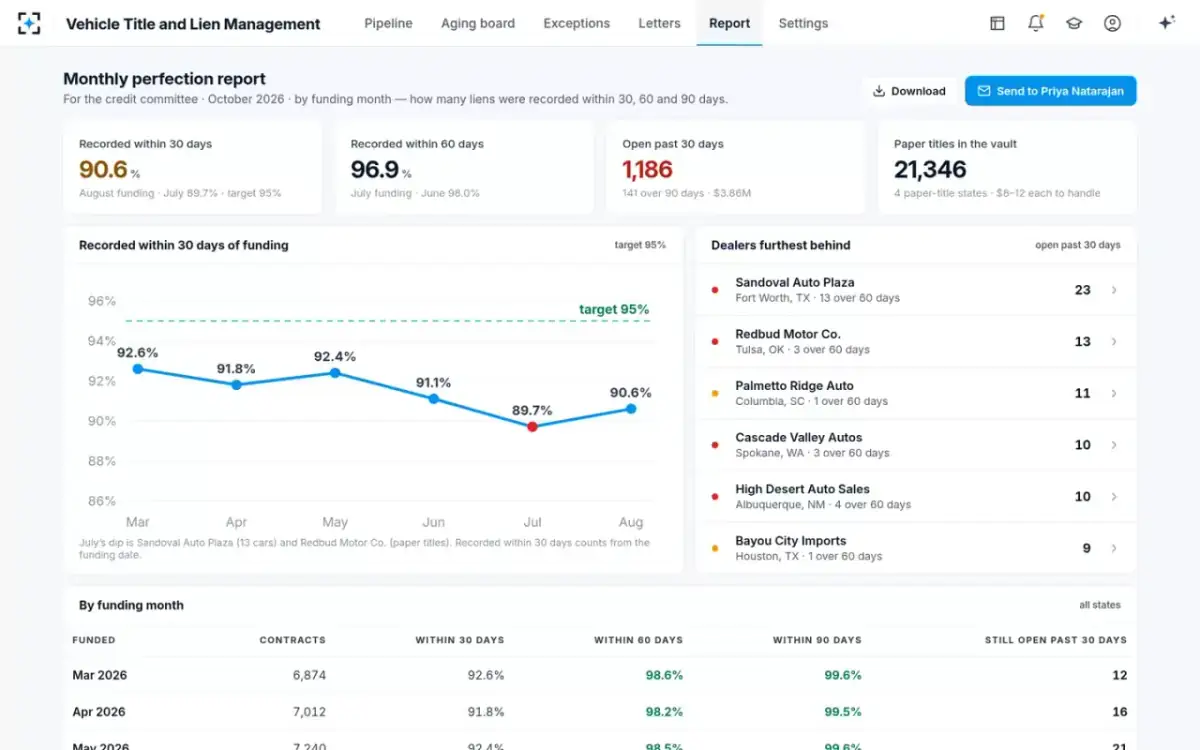1200x750 pixels.
Task: Click the Recorded within 30 days card
Action: point(192,168)
